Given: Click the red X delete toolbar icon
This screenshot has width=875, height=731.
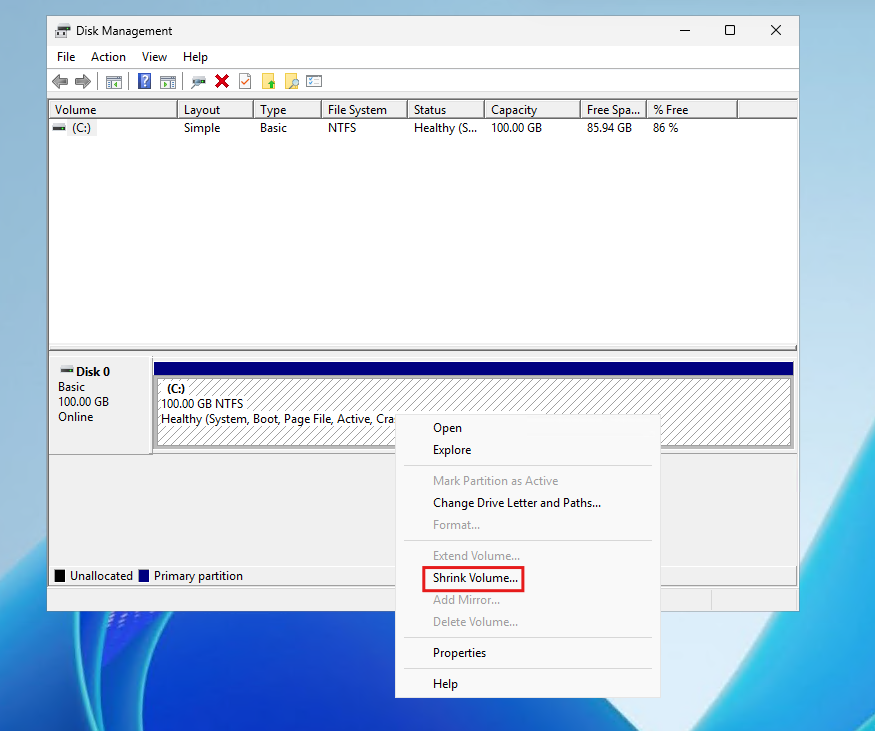Looking at the screenshot, I should [x=222, y=81].
